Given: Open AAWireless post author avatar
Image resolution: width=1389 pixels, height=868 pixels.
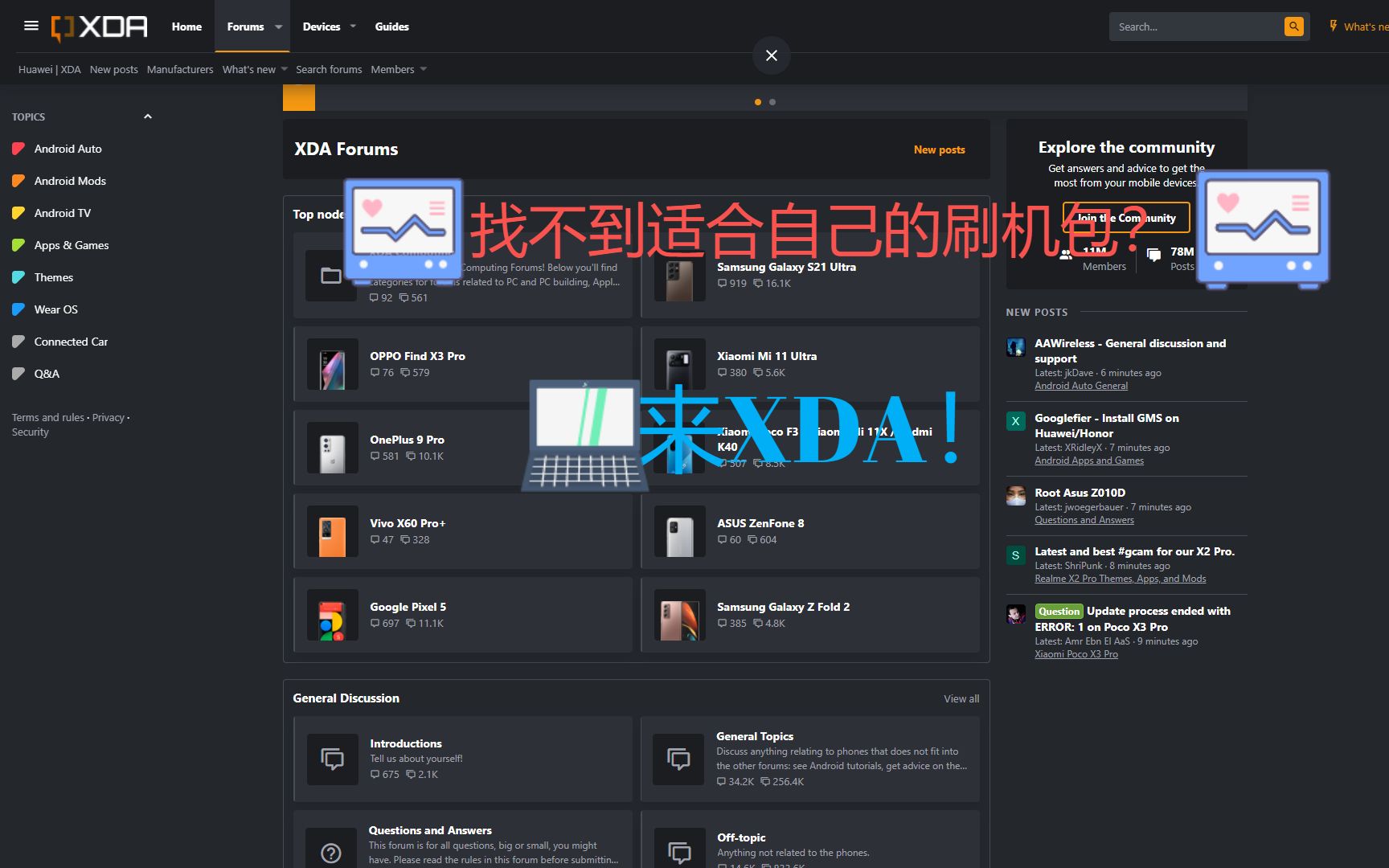Looking at the screenshot, I should (1016, 347).
